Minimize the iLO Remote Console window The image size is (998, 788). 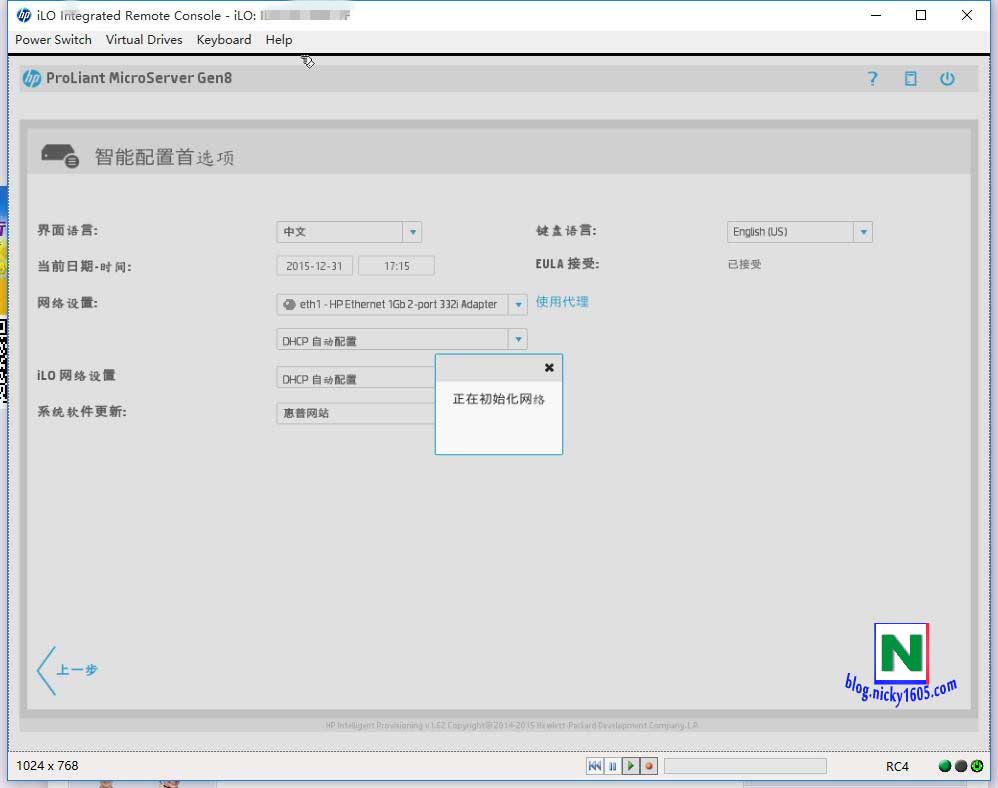point(876,15)
